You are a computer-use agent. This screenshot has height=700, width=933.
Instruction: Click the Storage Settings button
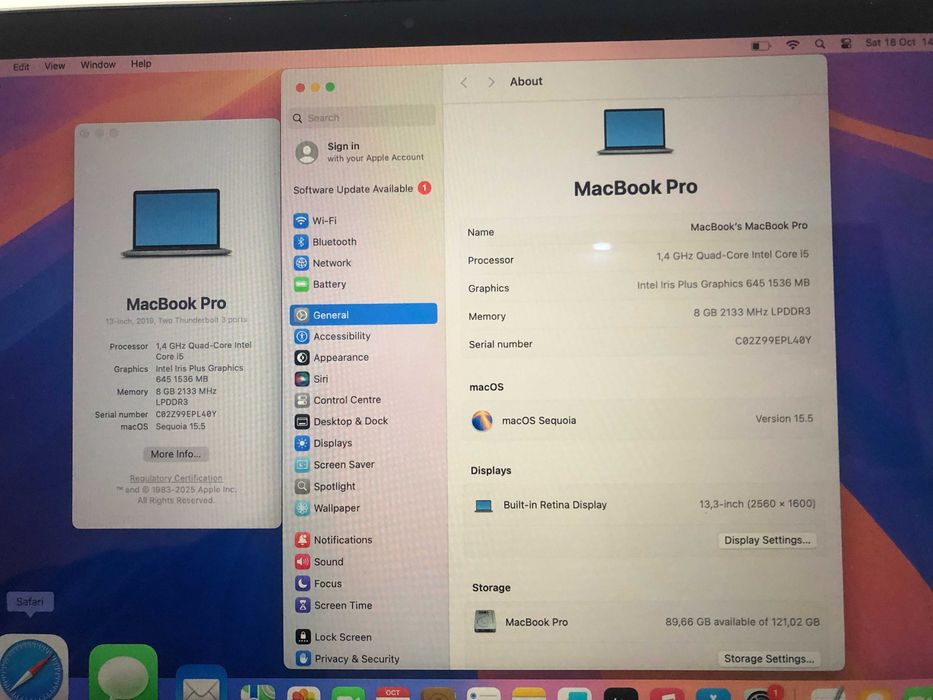click(x=769, y=658)
